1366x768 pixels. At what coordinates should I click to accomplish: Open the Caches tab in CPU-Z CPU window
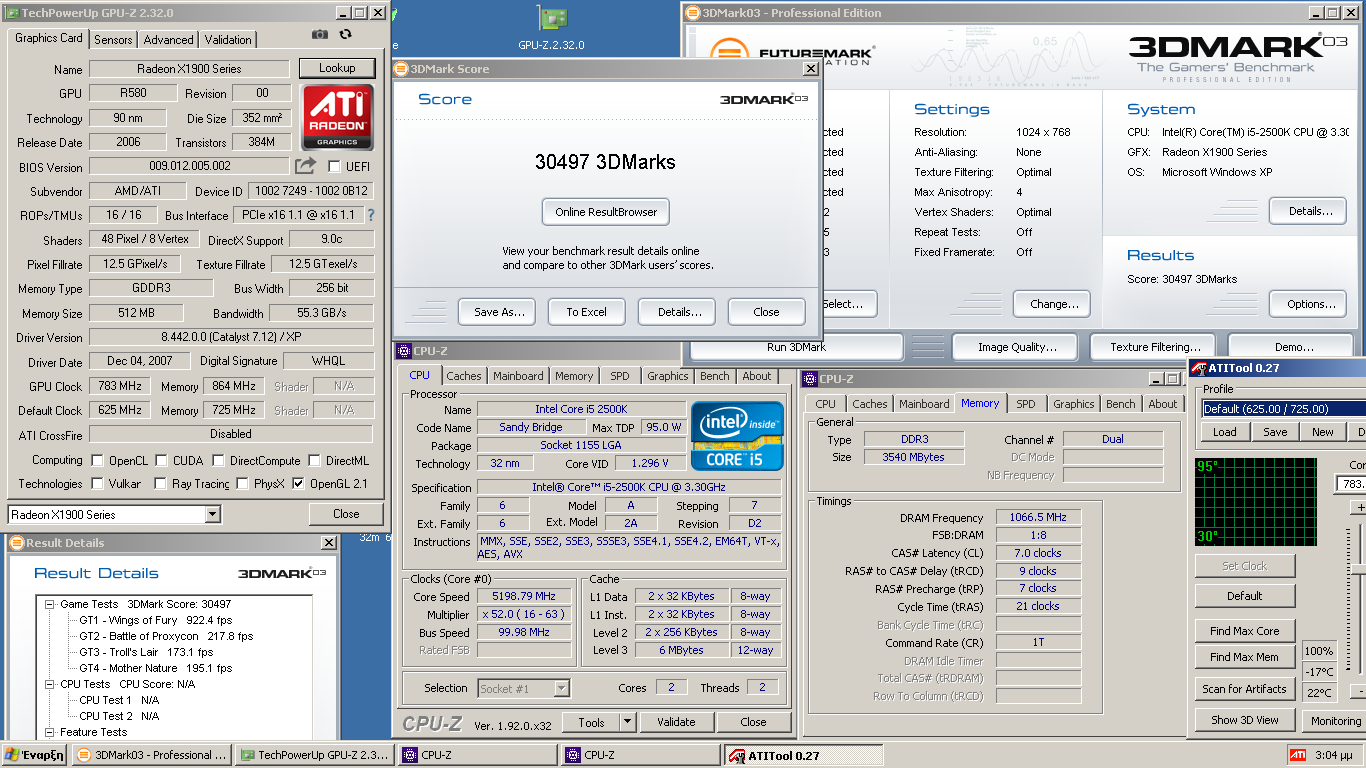click(463, 376)
